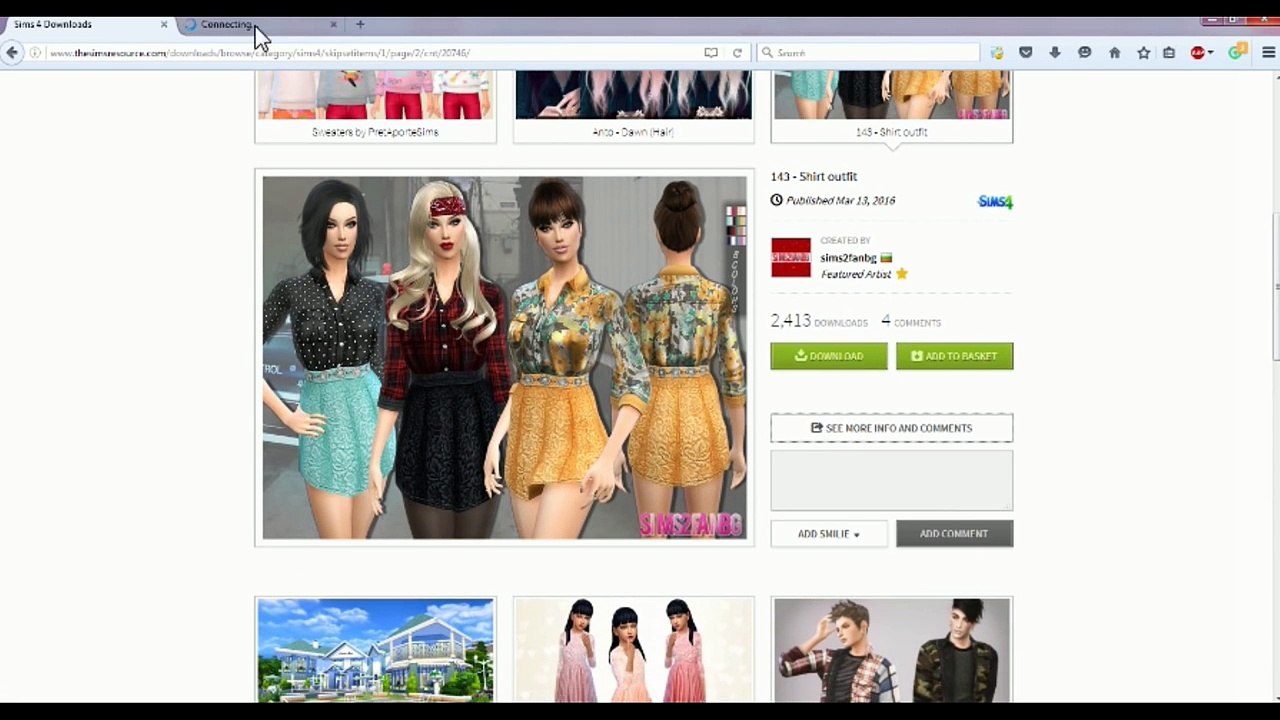Open the colorful extension icon beside Search box

tap(997, 53)
